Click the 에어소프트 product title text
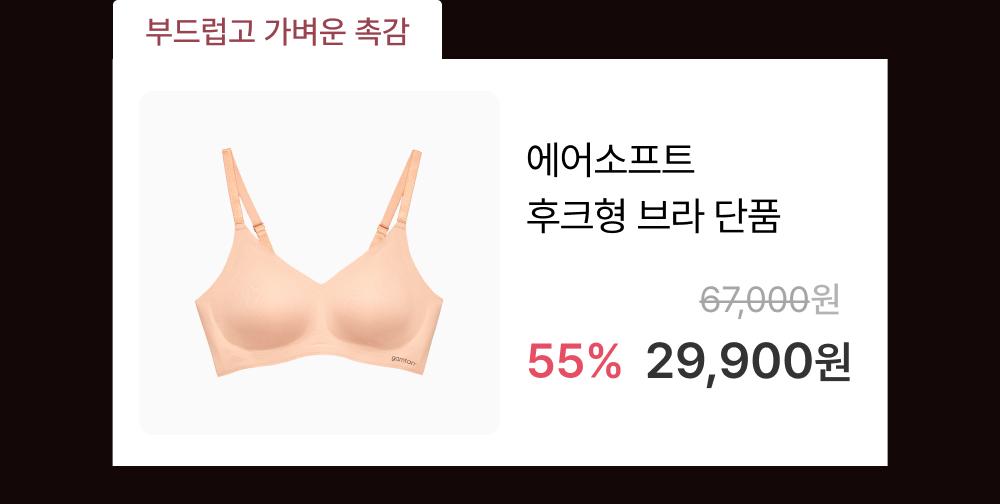Image resolution: width=1000 pixels, height=504 pixels. click(x=610, y=160)
